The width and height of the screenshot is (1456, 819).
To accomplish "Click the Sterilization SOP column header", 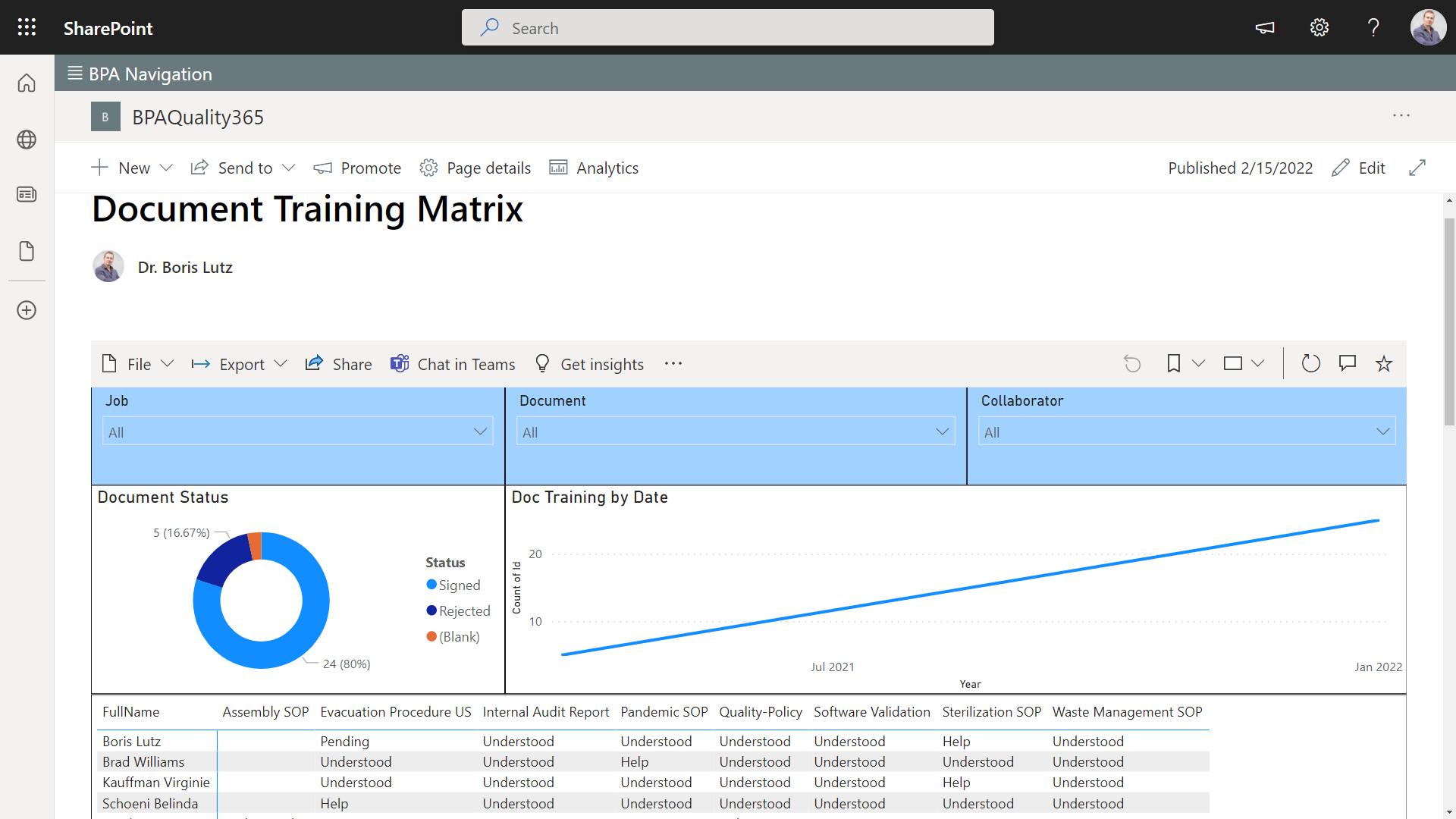I will [992, 712].
